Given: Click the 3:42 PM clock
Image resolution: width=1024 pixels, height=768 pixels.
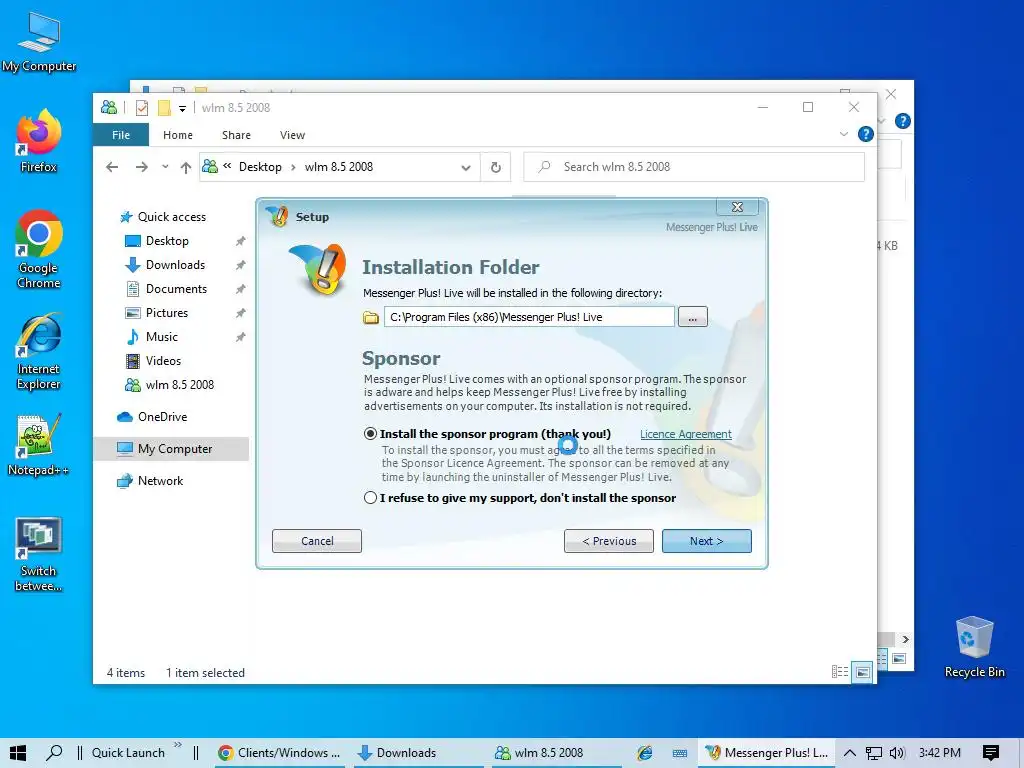Looking at the screenshot, I should coord(940,753).
